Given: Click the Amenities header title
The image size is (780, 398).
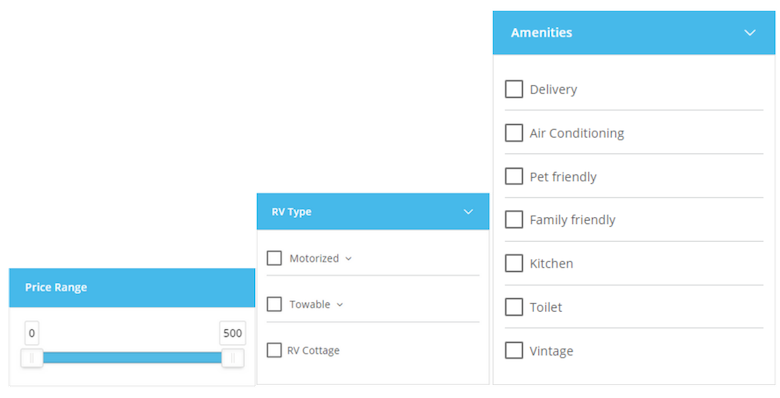Looking at the screenshot, I should click(541, 33).
